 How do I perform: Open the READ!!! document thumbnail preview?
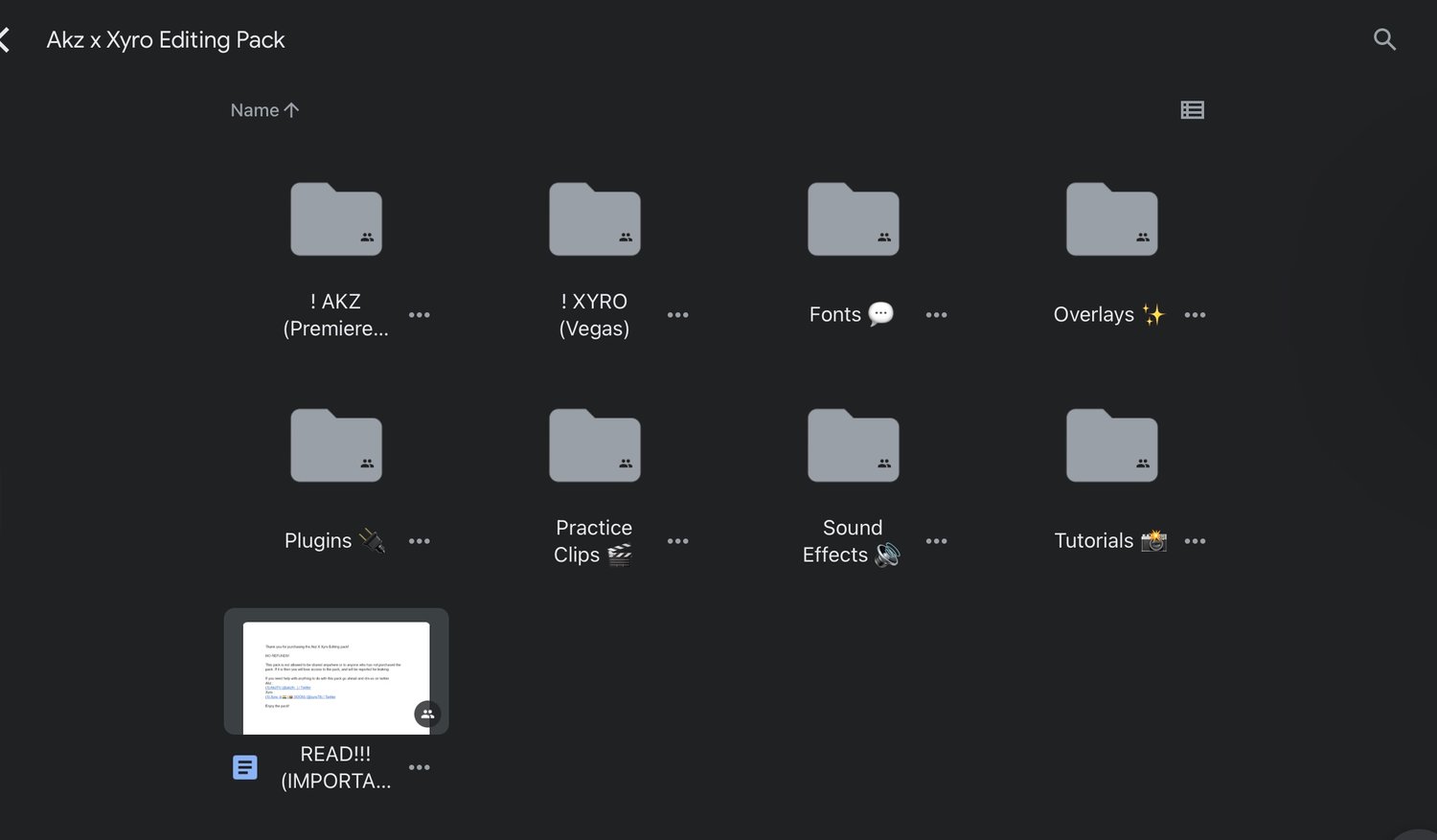click(336, 671)
